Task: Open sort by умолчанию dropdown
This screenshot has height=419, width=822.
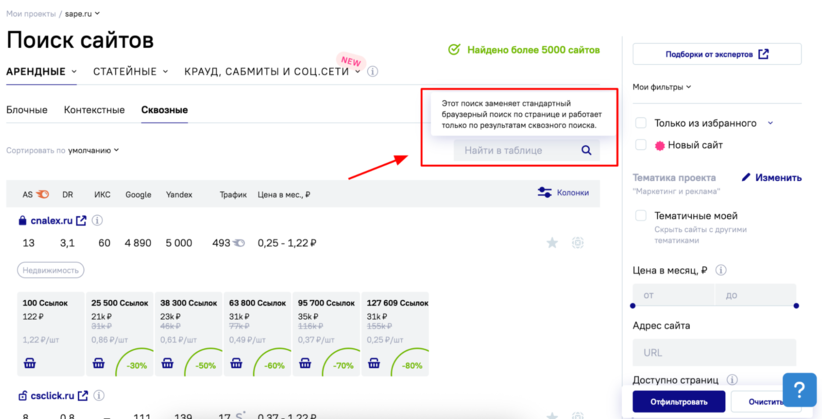Action: (x=93, y=150)
